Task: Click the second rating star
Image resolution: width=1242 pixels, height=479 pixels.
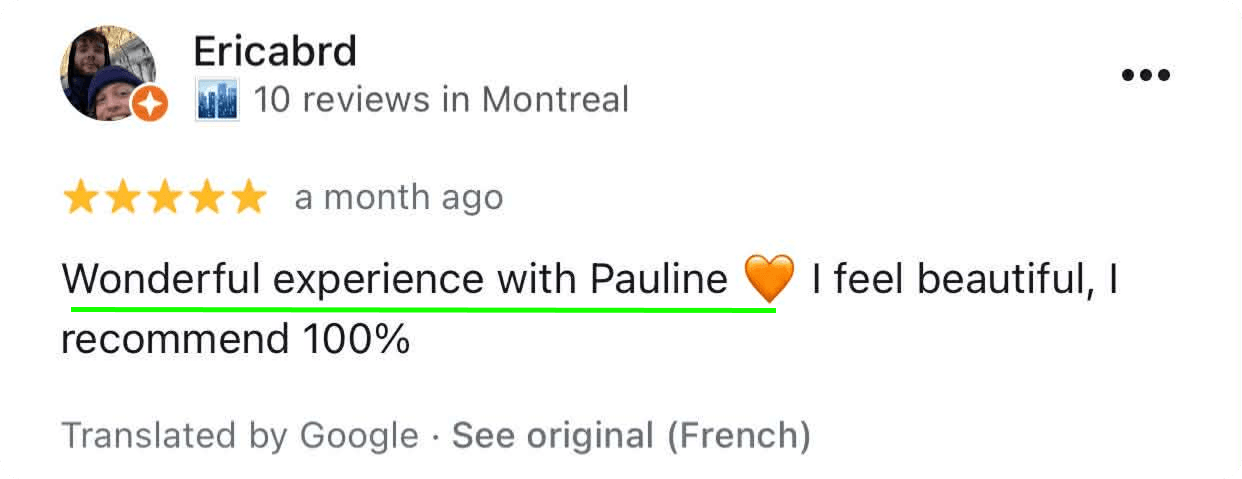Action: 122,198
